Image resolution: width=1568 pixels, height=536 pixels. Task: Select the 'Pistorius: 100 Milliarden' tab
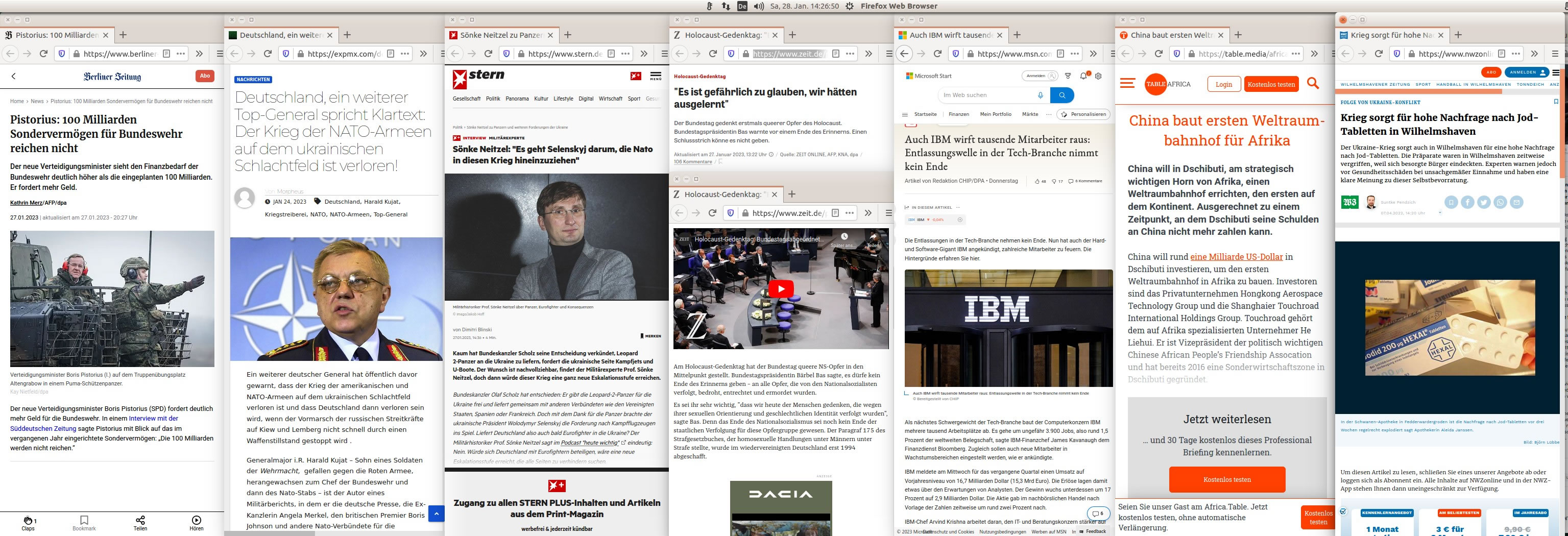point(57,35)
